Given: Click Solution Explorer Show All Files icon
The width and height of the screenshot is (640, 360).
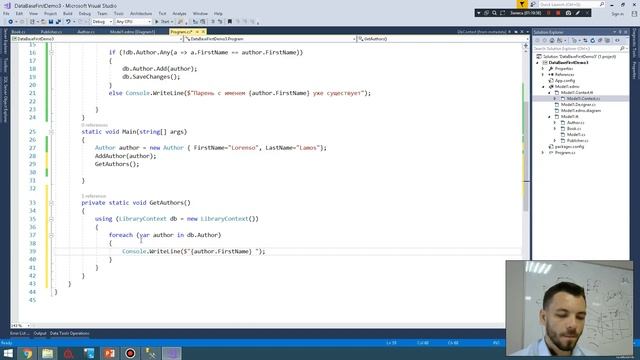Looking at the screenshot, I should tap(607, 40).
